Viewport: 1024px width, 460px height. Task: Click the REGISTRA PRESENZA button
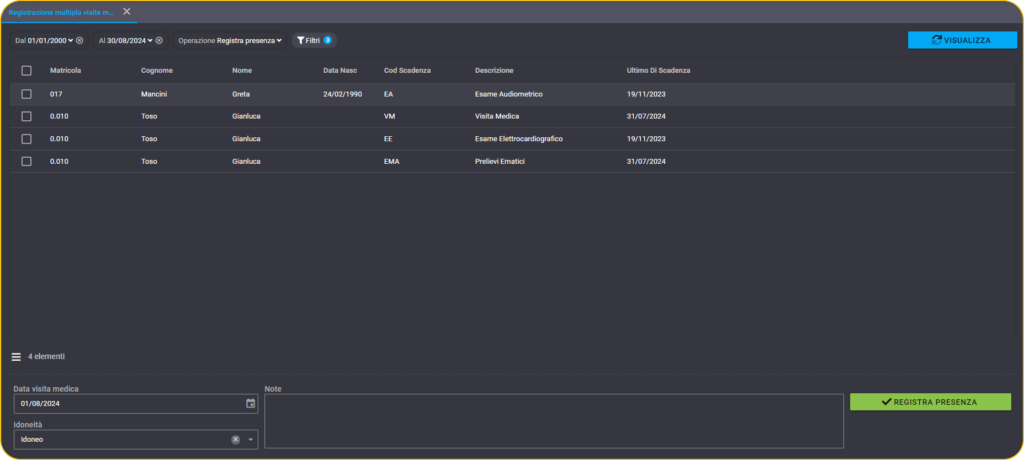tap(930, 402)
